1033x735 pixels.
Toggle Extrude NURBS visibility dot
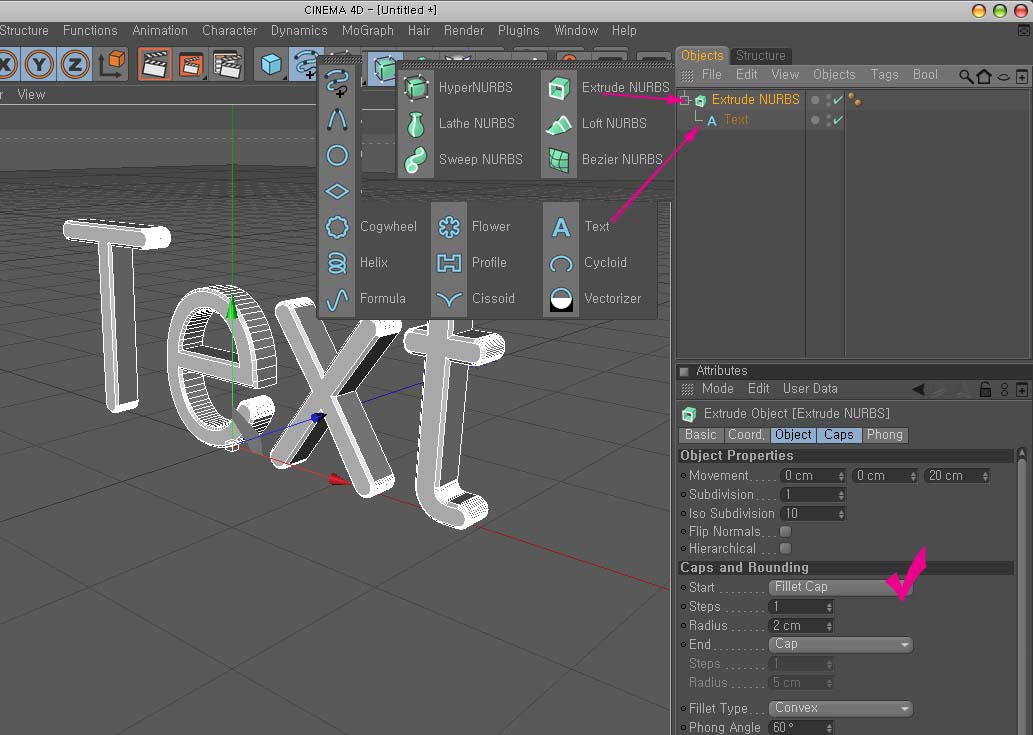pos(816,100)
